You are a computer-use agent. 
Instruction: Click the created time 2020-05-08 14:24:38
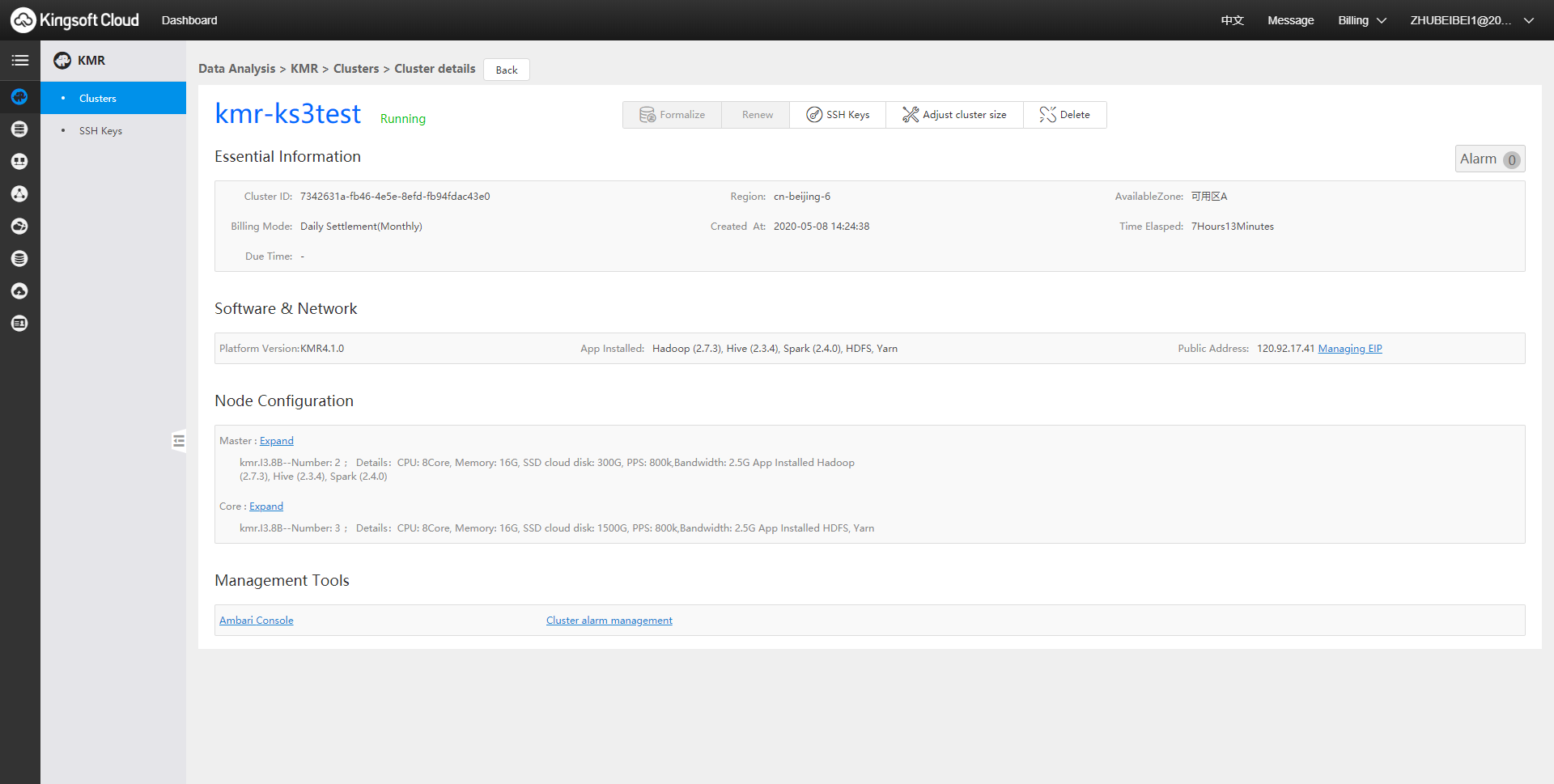click(822, 227)
